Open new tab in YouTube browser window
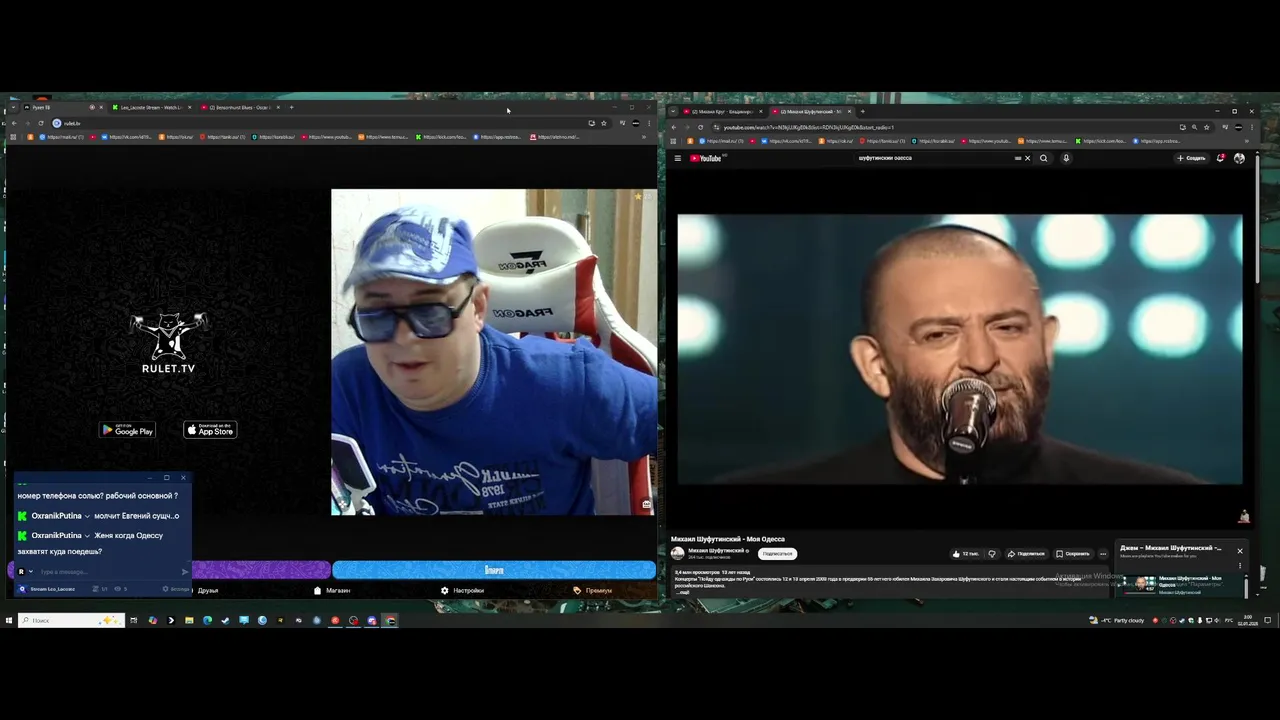Screen dimensions: 1280x720 862,111
